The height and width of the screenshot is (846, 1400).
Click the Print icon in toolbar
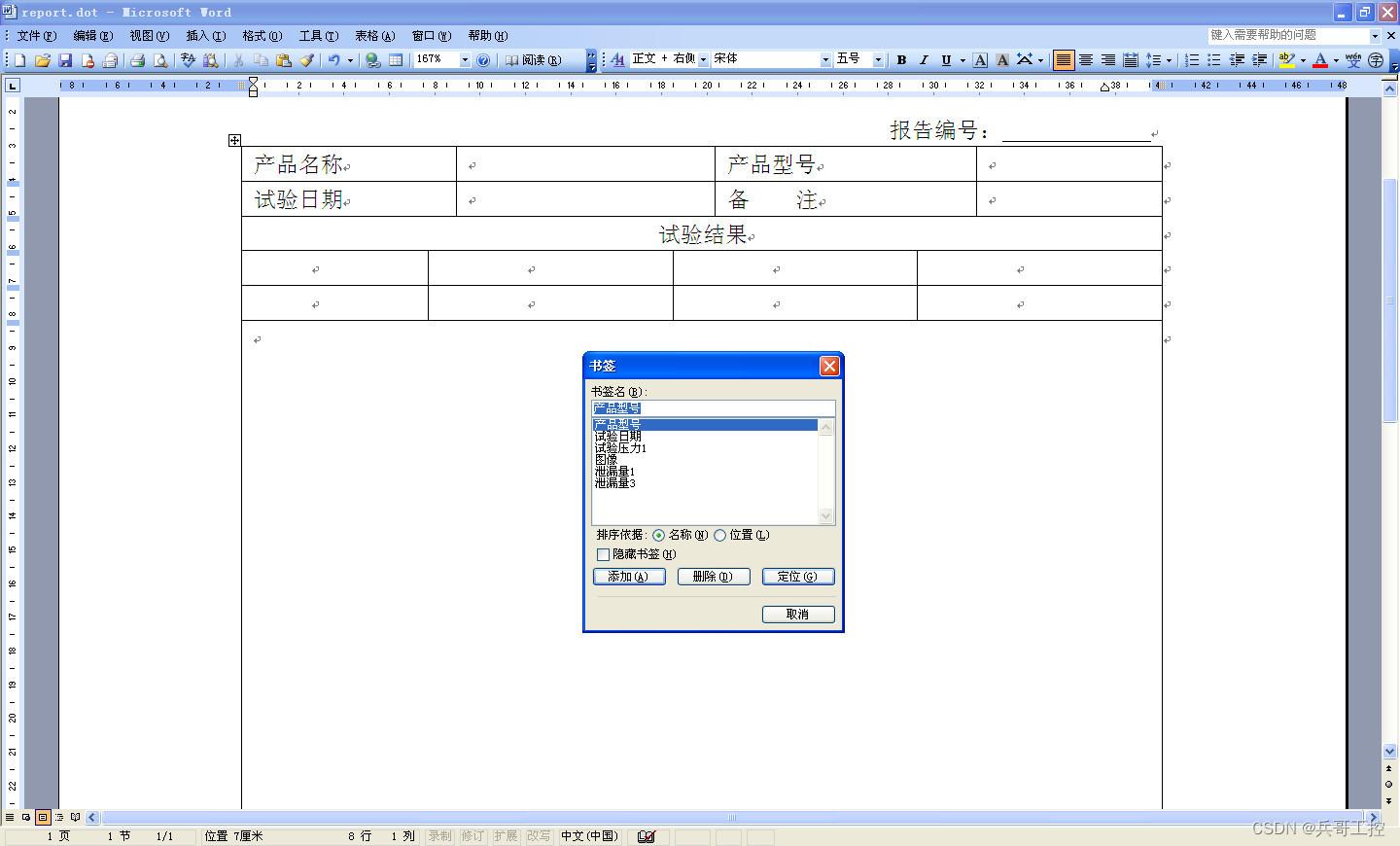[137, 60]
